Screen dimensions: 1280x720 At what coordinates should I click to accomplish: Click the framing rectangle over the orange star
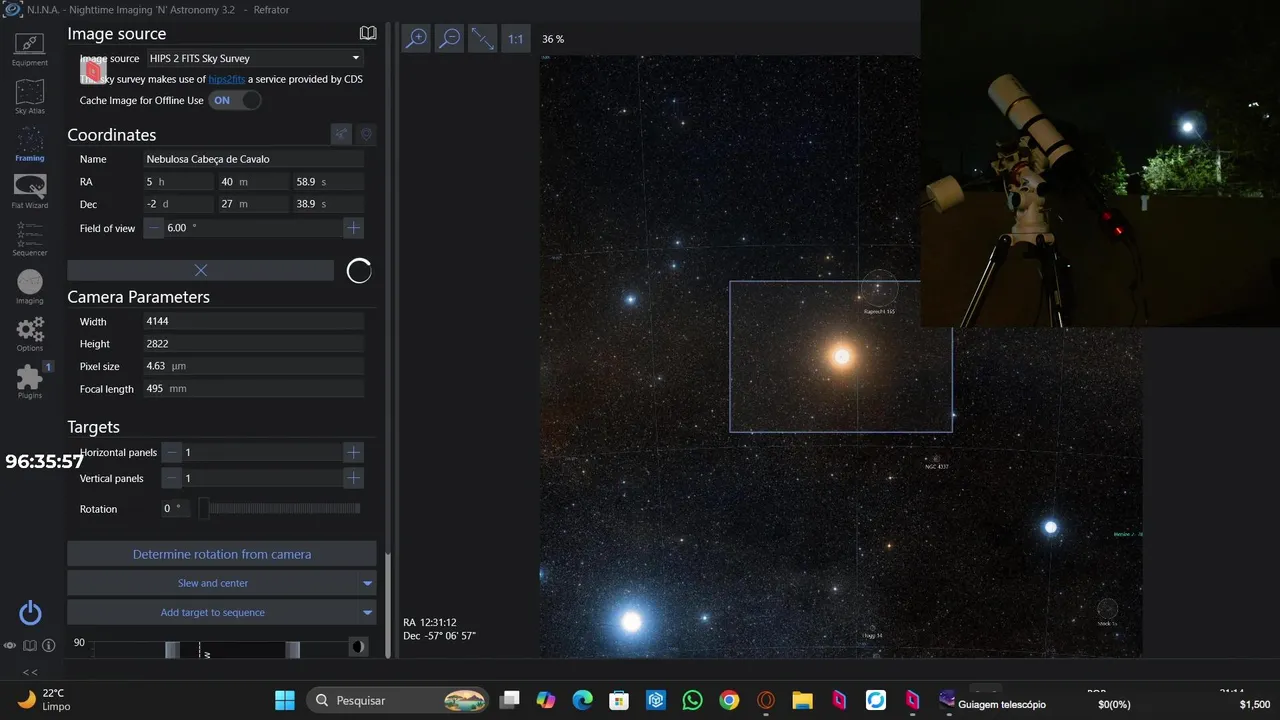click(x=841, y=356)
